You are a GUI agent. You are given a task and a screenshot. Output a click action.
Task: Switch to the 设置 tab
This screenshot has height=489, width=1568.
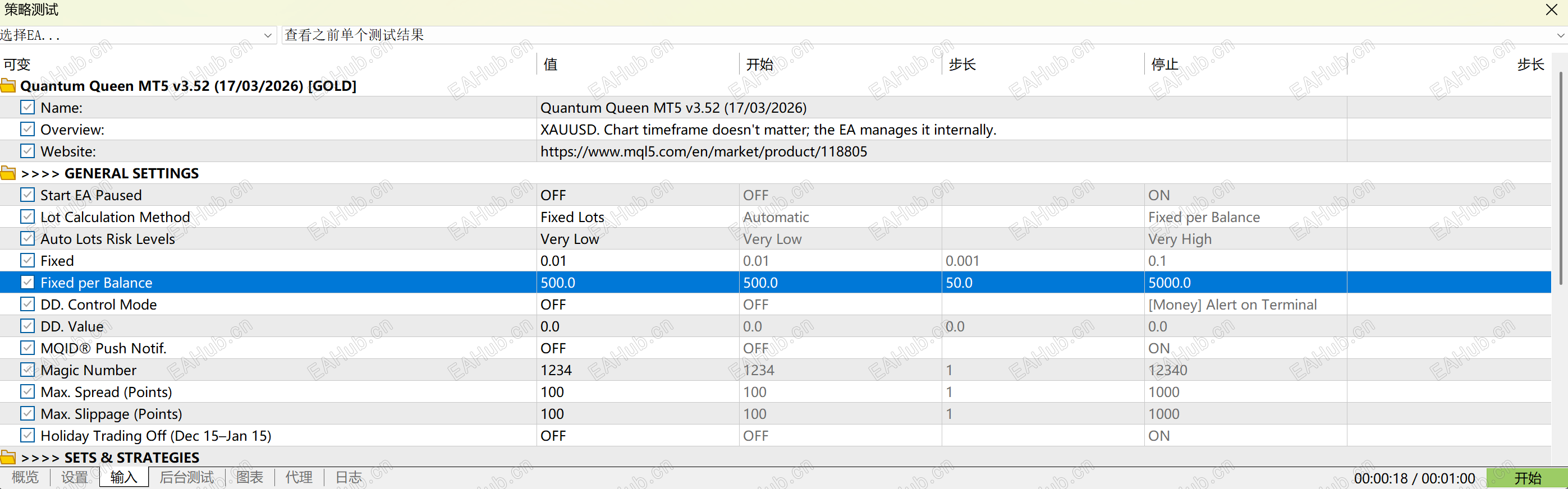point(74,478)
